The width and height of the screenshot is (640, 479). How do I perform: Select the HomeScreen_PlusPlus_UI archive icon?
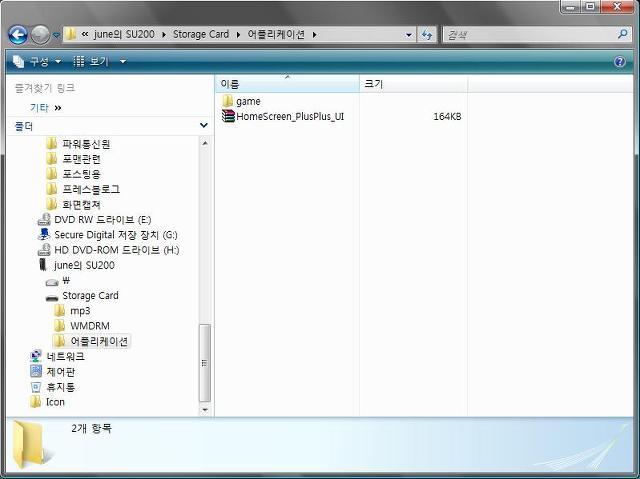click(x=228, y=116)
